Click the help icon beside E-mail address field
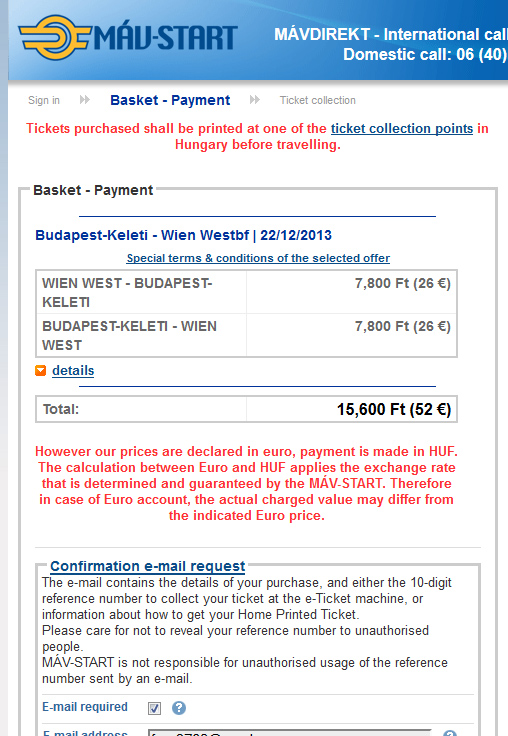The width and height of the screenshot is (508, 736). (450, 734)
